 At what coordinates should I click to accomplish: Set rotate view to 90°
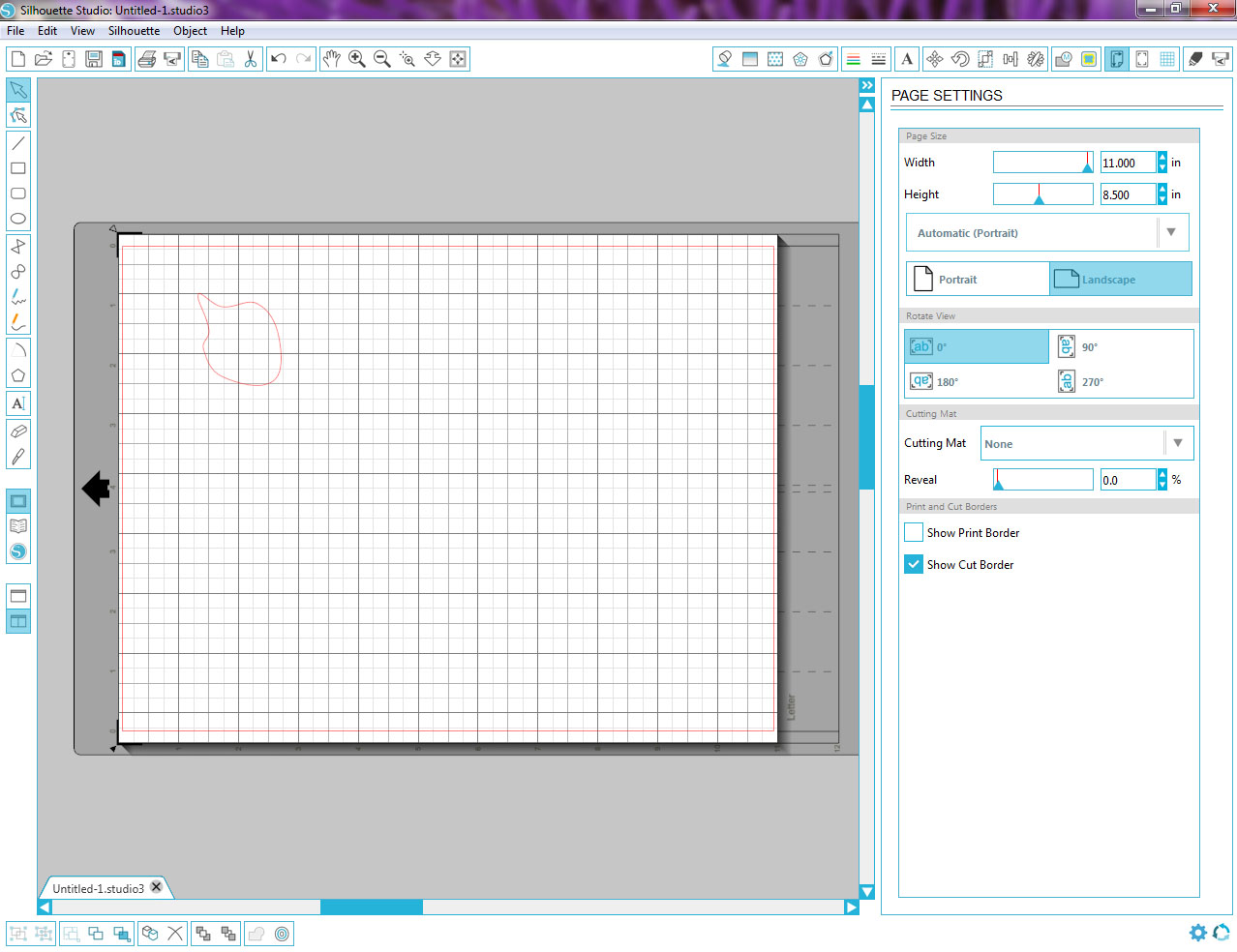(1122, 346)
